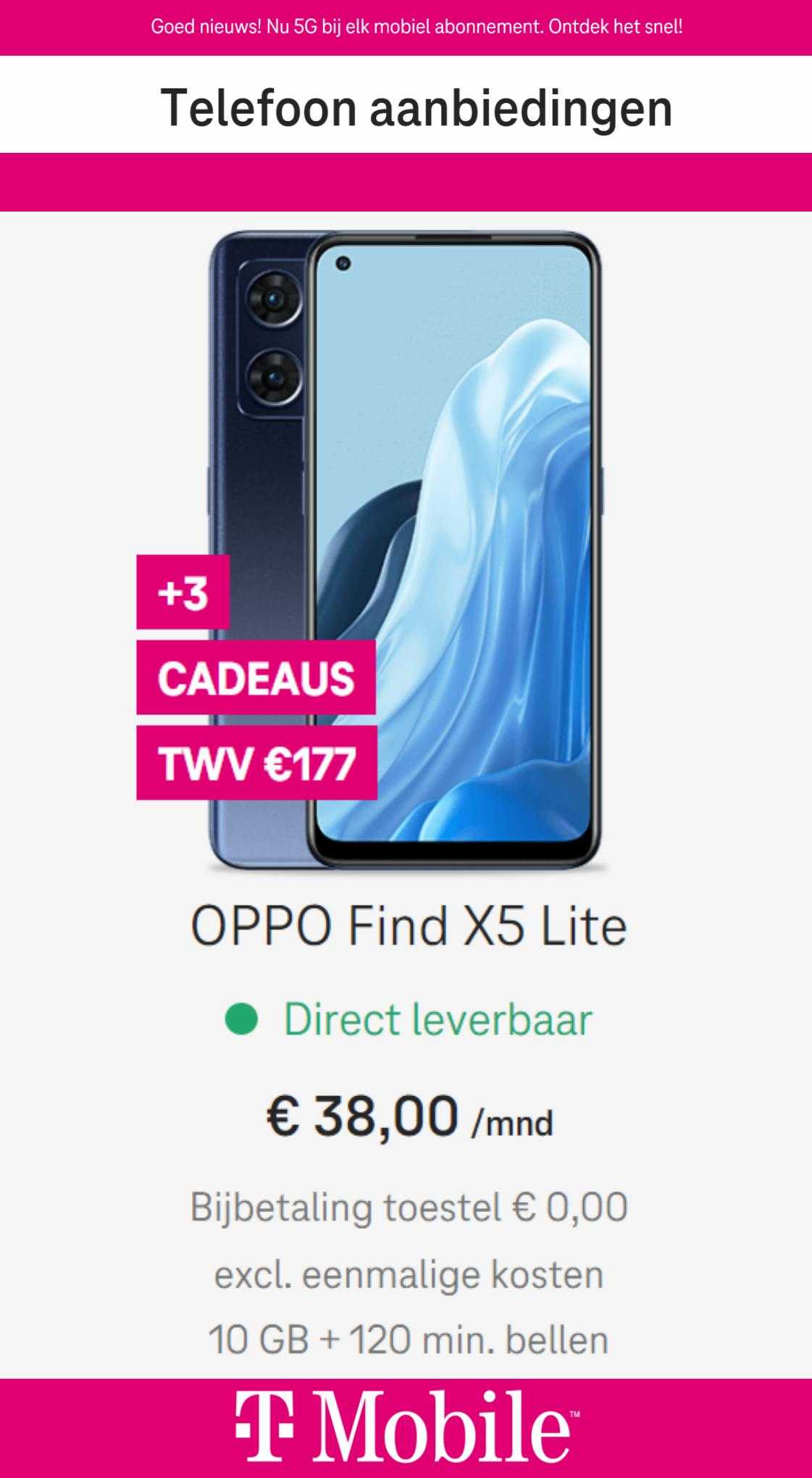Click the T-Mobile logo in footer
Screen dimensions: 812x1478
point(407,1427)
